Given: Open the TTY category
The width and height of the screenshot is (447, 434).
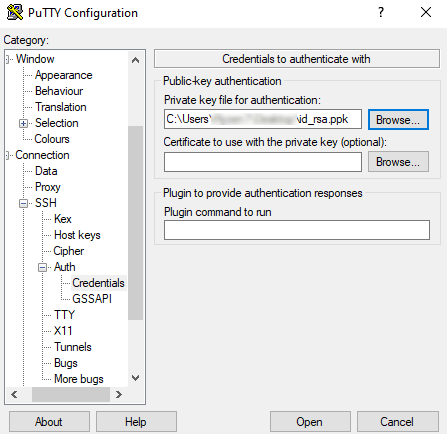Looking at the screenshot, I should 64,315.
